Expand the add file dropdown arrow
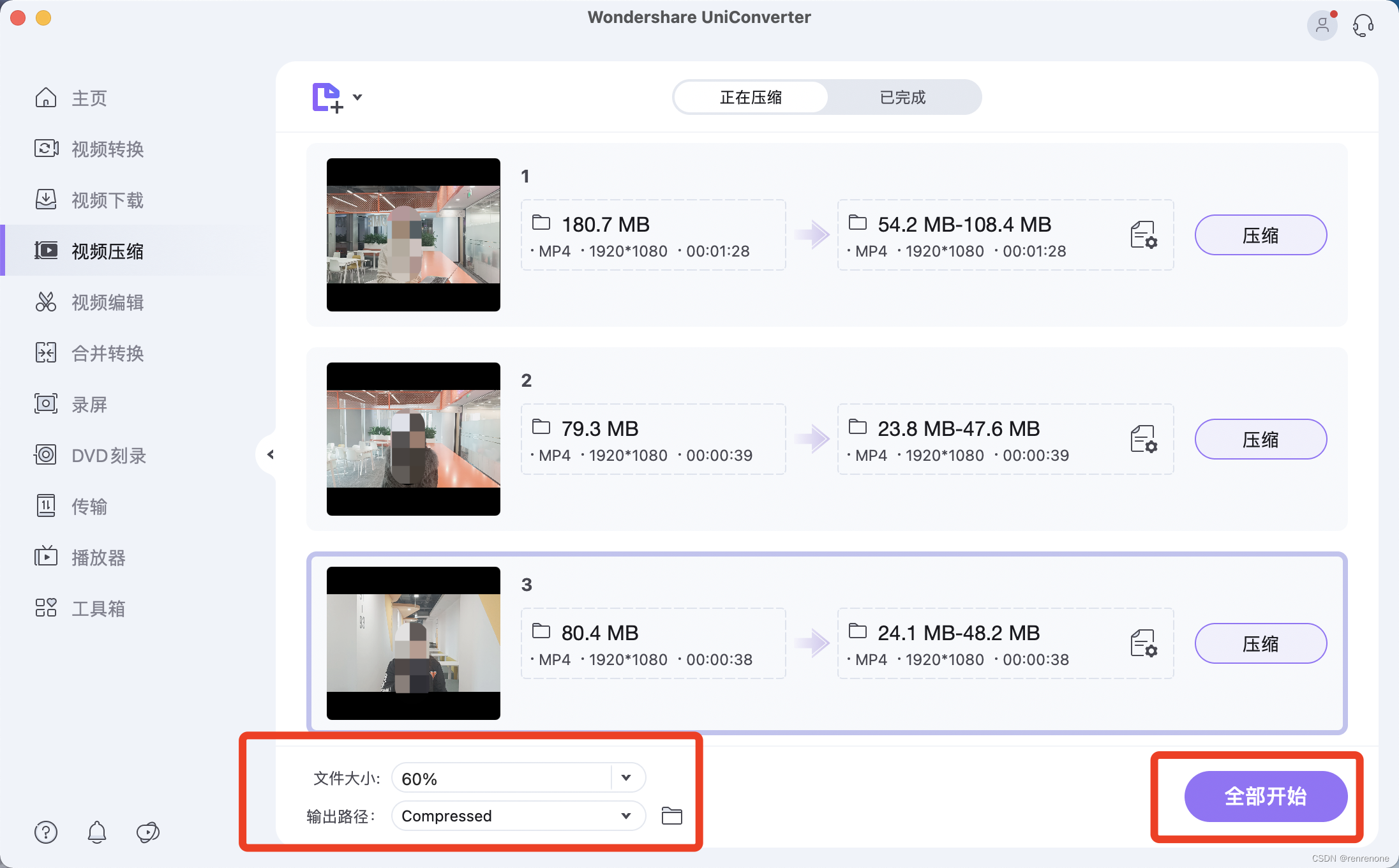Viewport: 1399px width, 868px height. (x=357, y=98)
